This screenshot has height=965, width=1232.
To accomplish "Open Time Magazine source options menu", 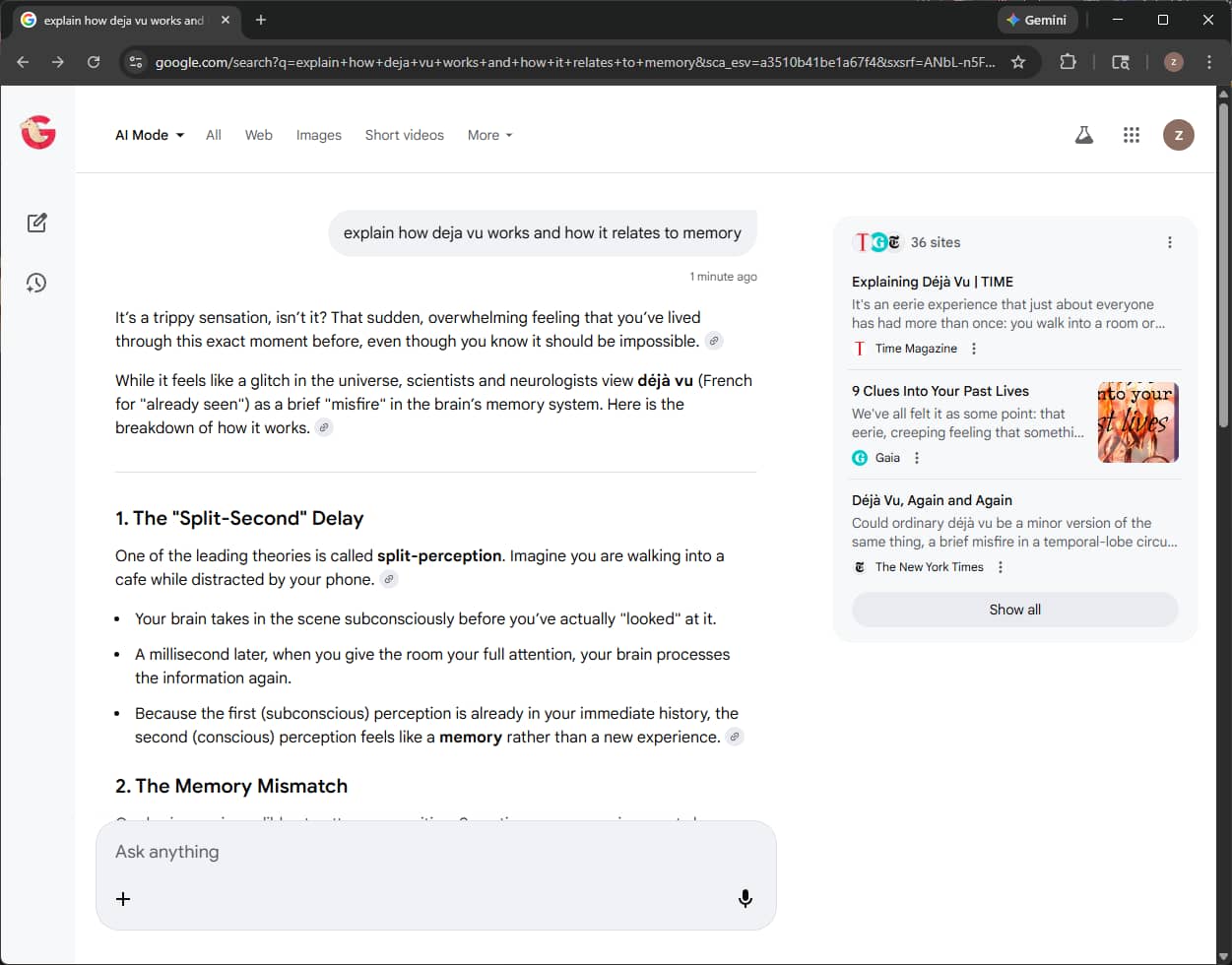I will (974, 349).
